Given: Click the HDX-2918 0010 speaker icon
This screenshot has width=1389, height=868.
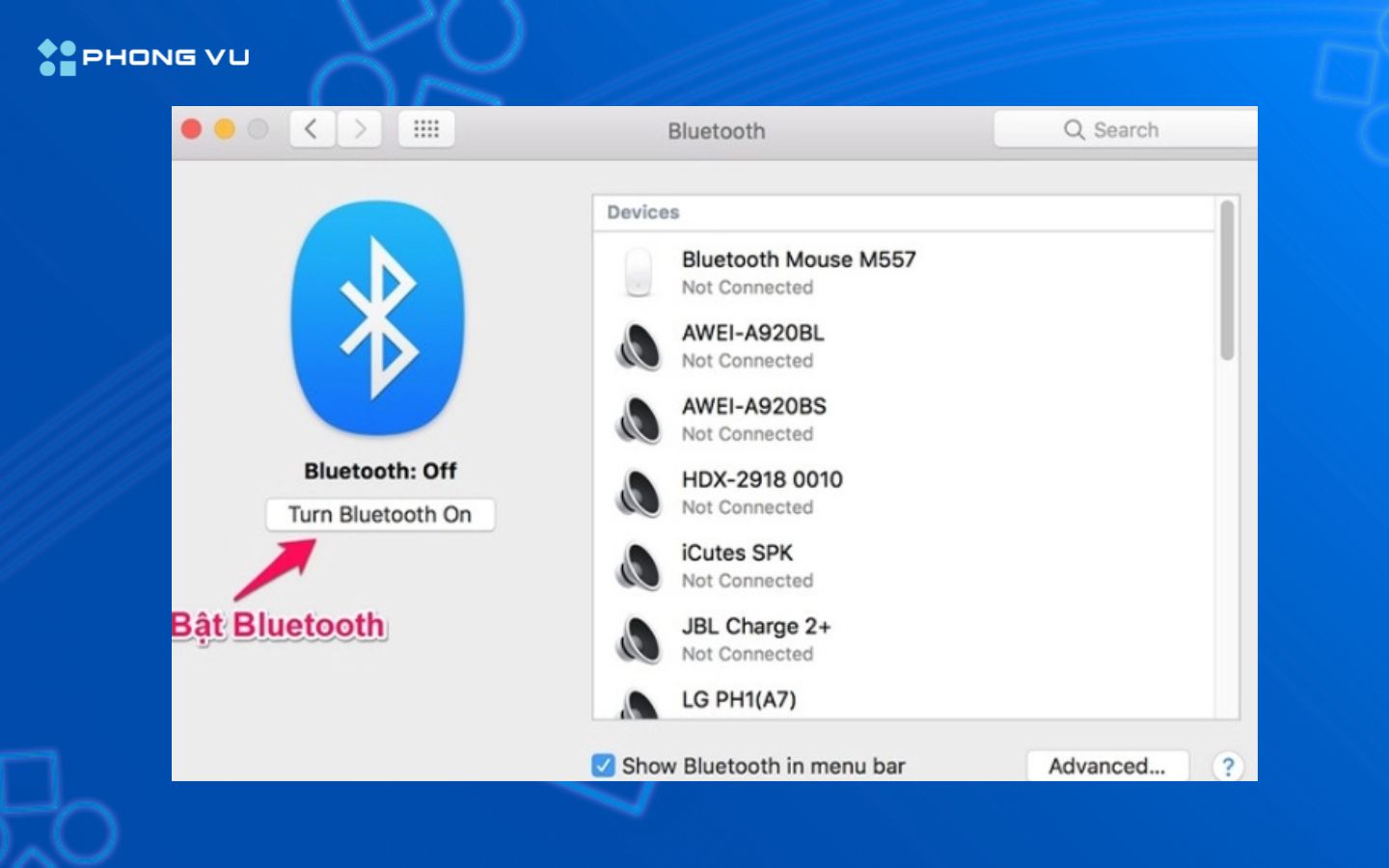Looking at the screenshot, I should click(x=640, y=492).
